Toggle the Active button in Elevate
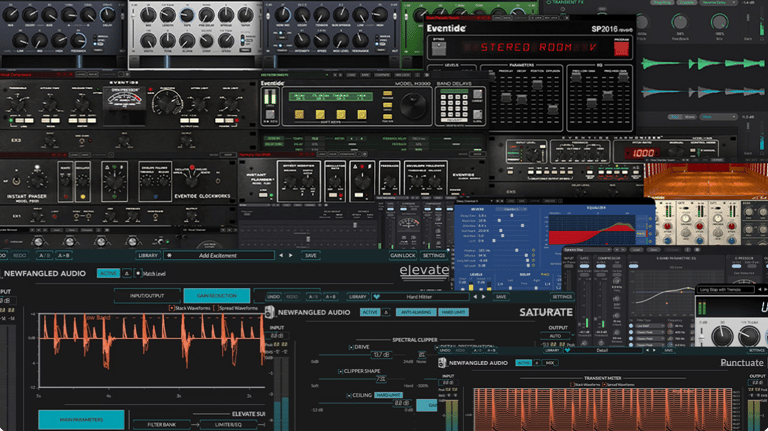 coord(108,273)
